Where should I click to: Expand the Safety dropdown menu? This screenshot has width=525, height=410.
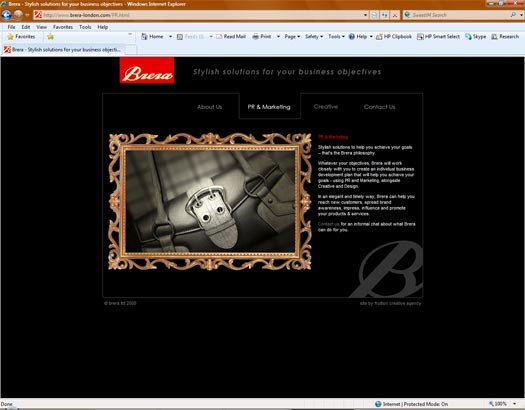point(314,36)
